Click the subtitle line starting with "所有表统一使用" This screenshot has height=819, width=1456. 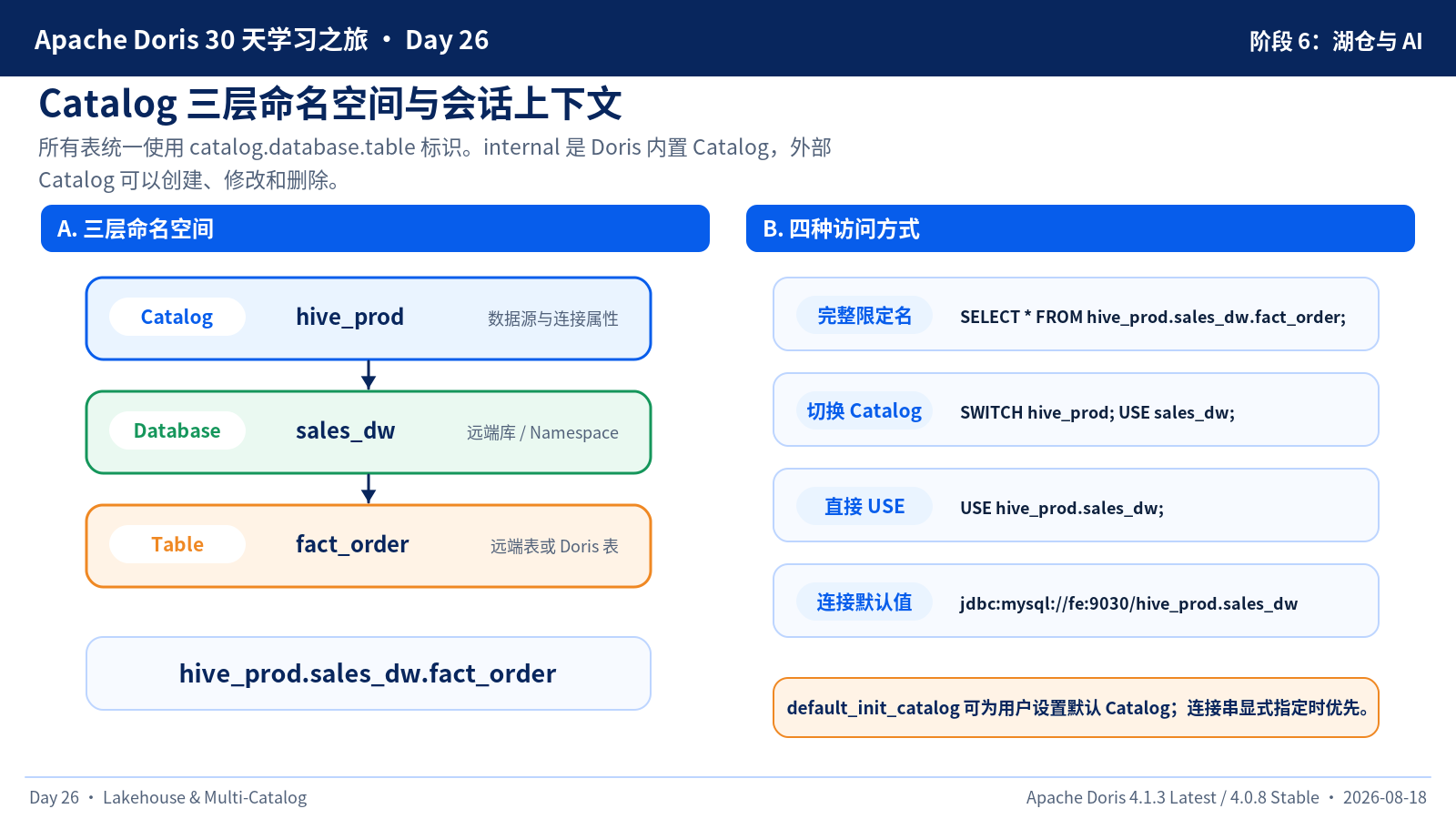(435, 147)
